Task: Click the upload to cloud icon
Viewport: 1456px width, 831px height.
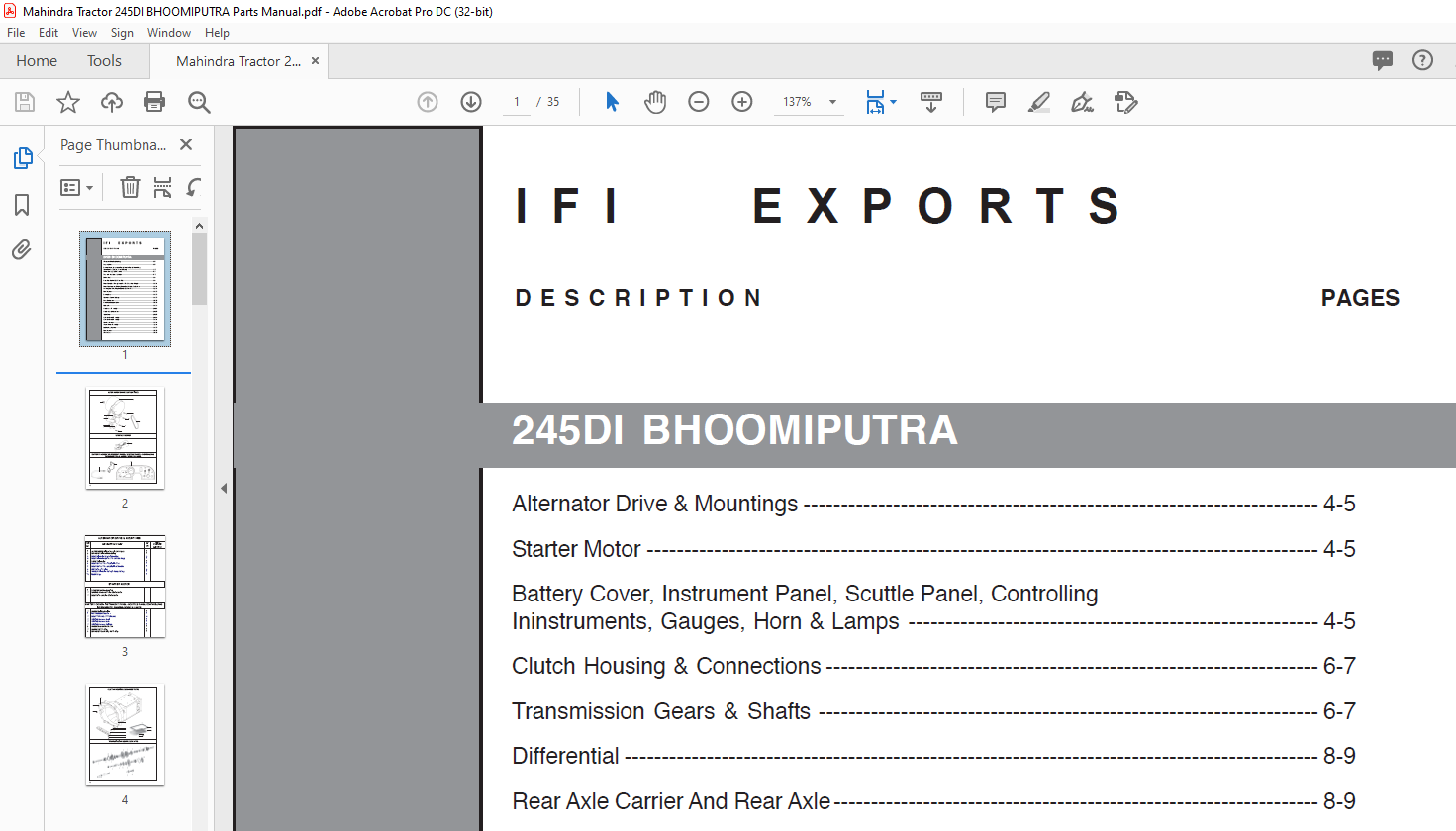Action: pyautogui.click(x=112, y=102)
